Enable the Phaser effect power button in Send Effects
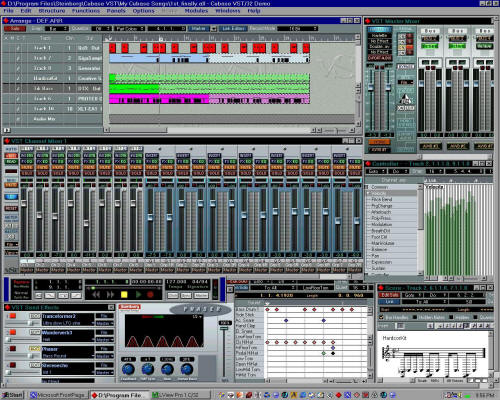 pyautogui.click(x=13, y=348)
